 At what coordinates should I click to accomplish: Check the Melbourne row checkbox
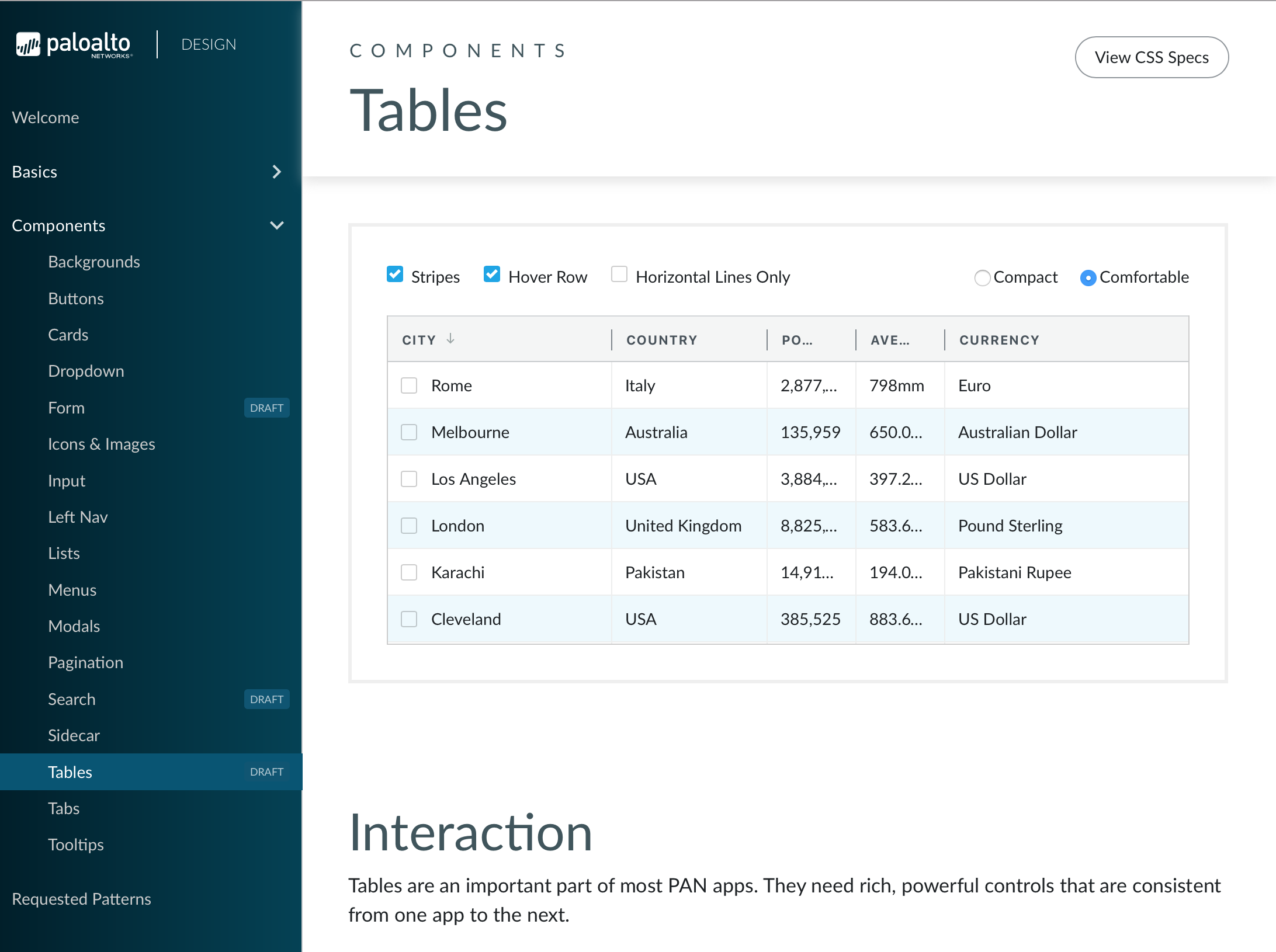tap(409, 432)
